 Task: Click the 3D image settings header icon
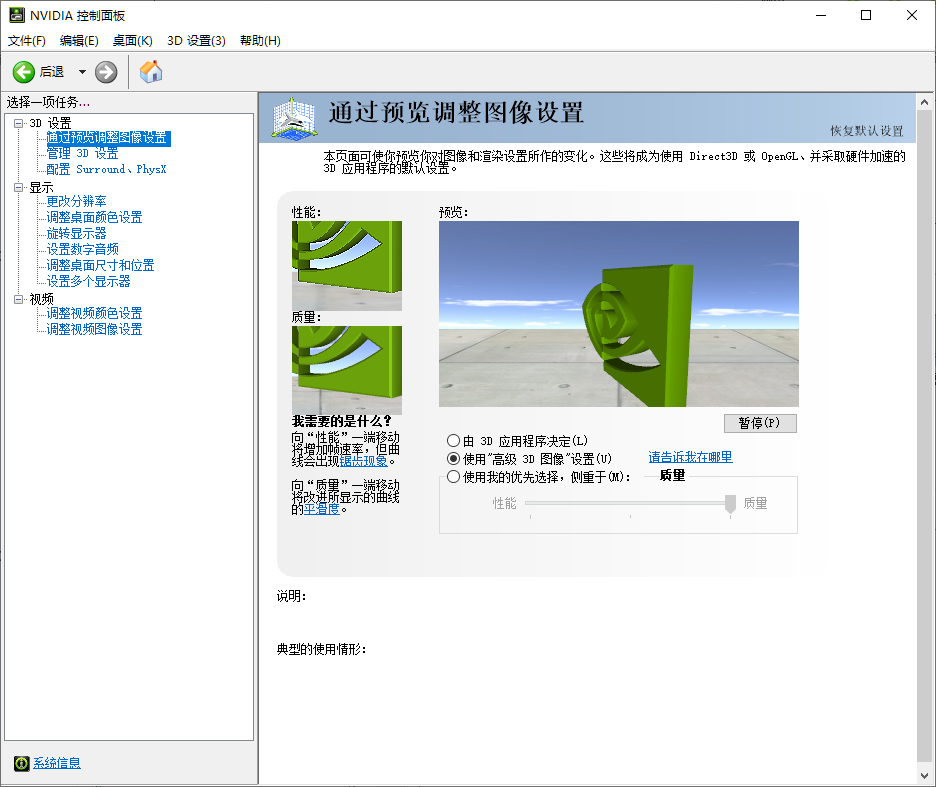point(294,117)
